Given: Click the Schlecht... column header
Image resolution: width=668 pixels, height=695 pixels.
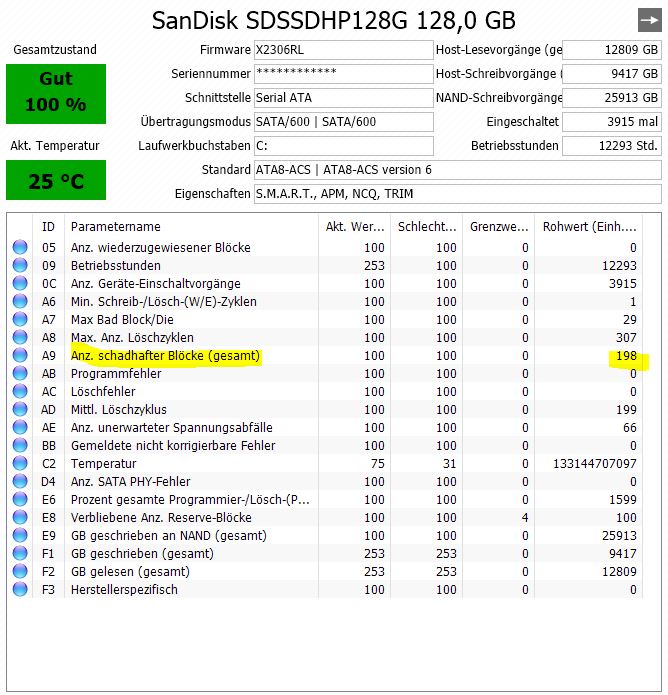Looking at the screenshot, I should coord(426,226).
